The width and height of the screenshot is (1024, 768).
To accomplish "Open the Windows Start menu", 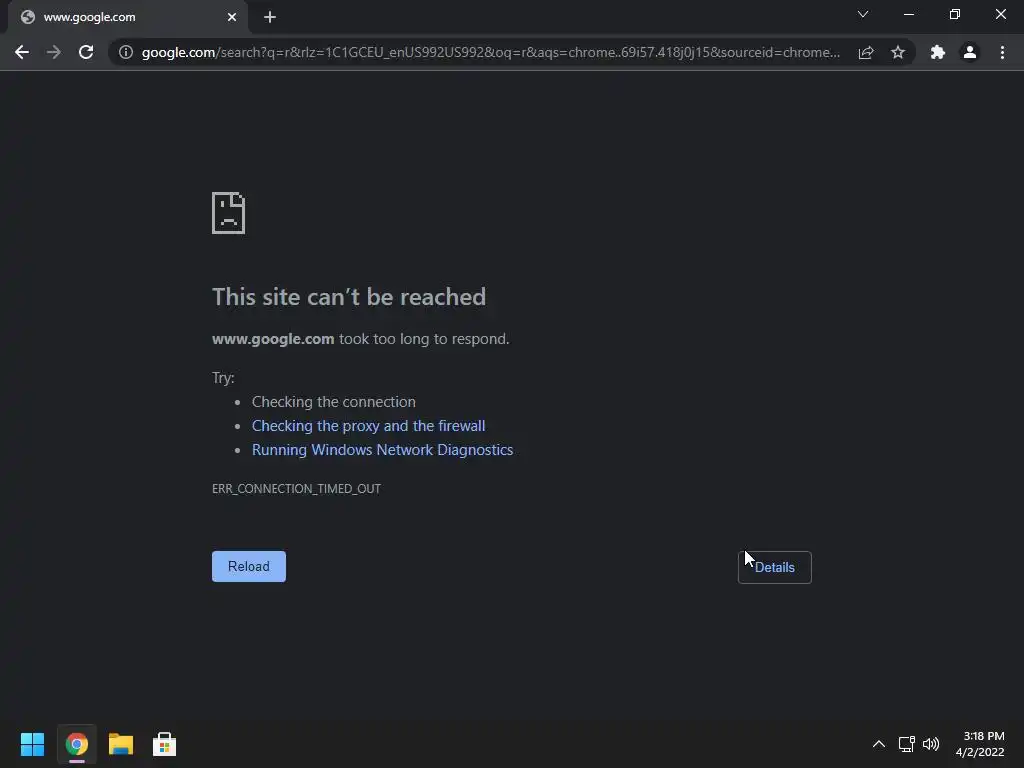I will (x=32, y=744).
